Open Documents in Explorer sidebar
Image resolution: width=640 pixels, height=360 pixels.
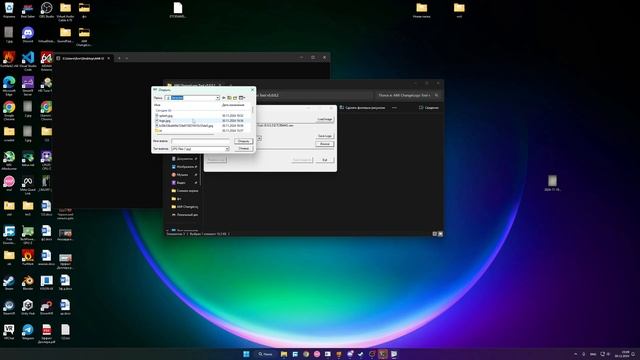click(x=184, y=159)
